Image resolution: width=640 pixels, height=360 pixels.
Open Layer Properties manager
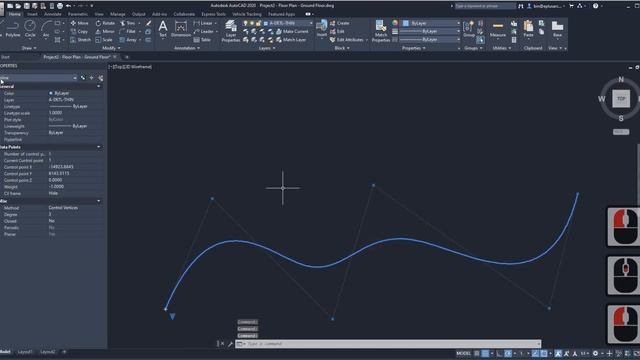pos(231,31)
